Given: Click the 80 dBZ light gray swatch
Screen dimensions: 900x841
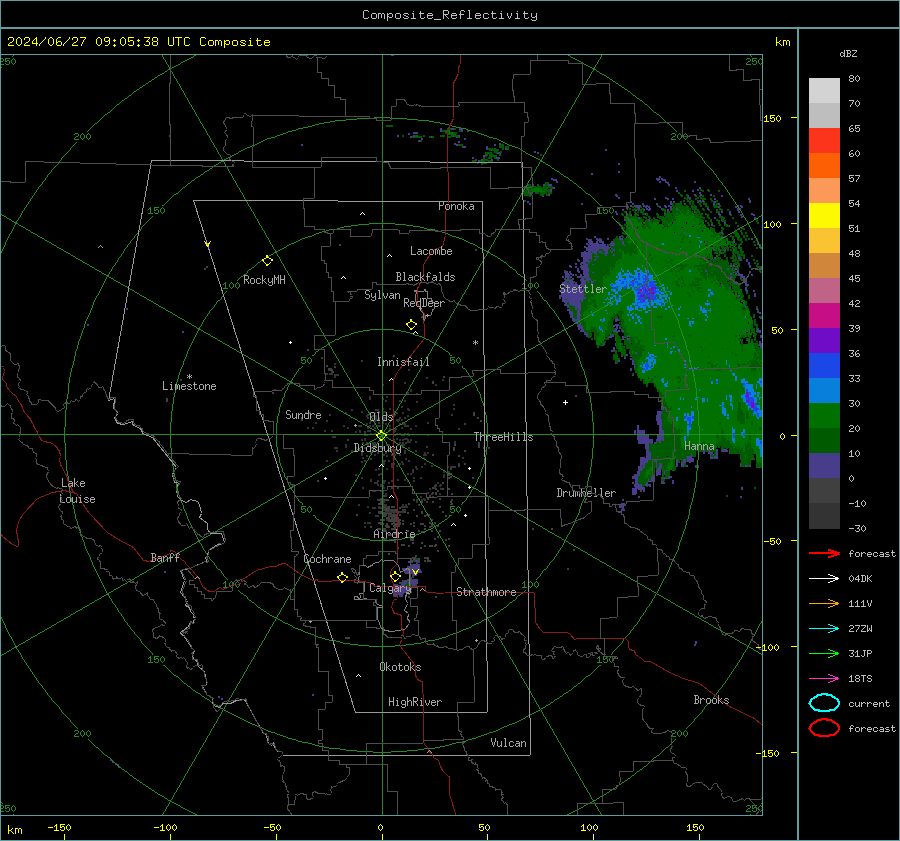Looking at the screenshot, I should (x=824, y=90).
